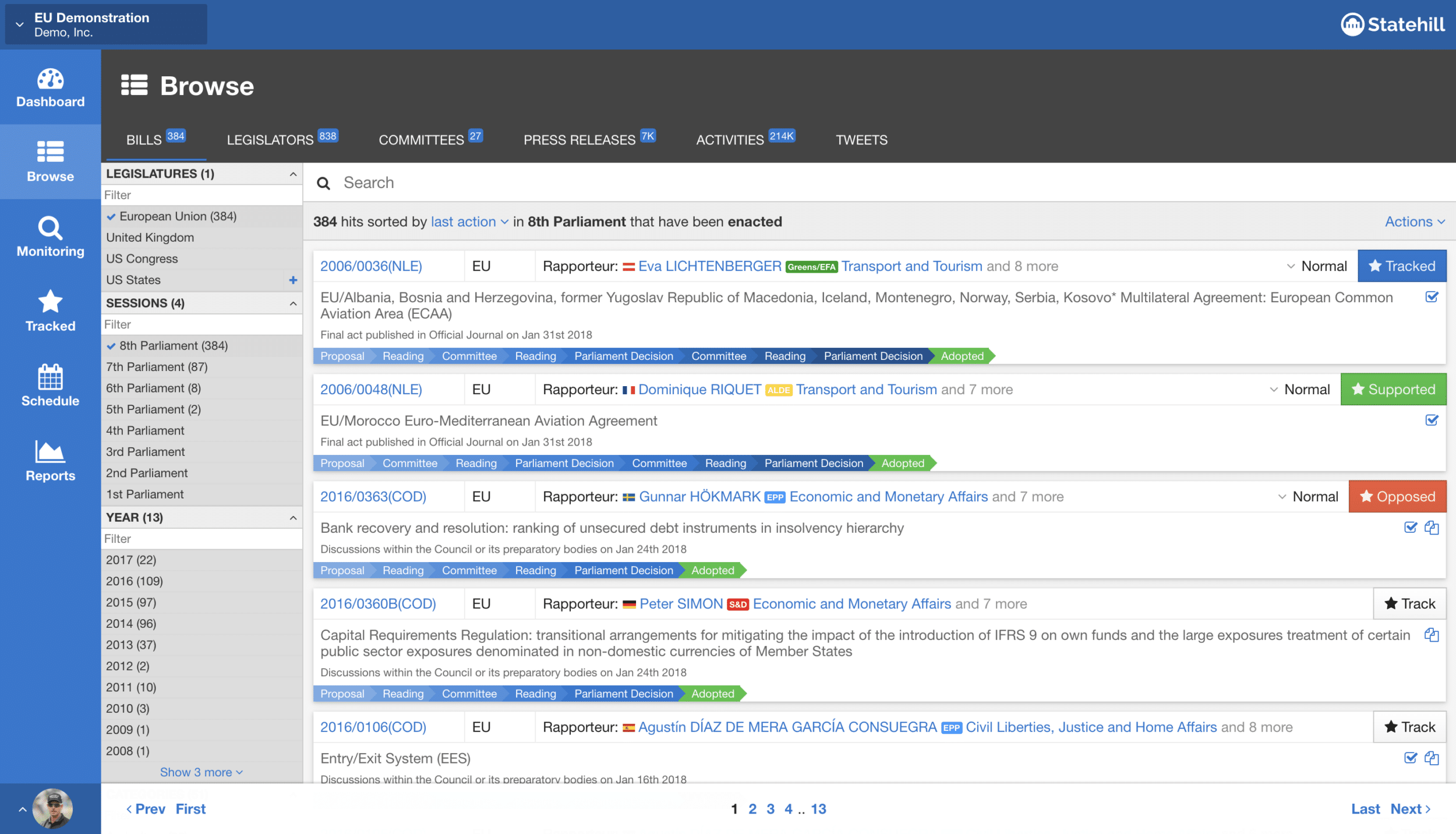Click the Tracked star button for 2006/0036(NLE)
The height and width of the screenshot is (834, 1456).
tap(1402, 266)
